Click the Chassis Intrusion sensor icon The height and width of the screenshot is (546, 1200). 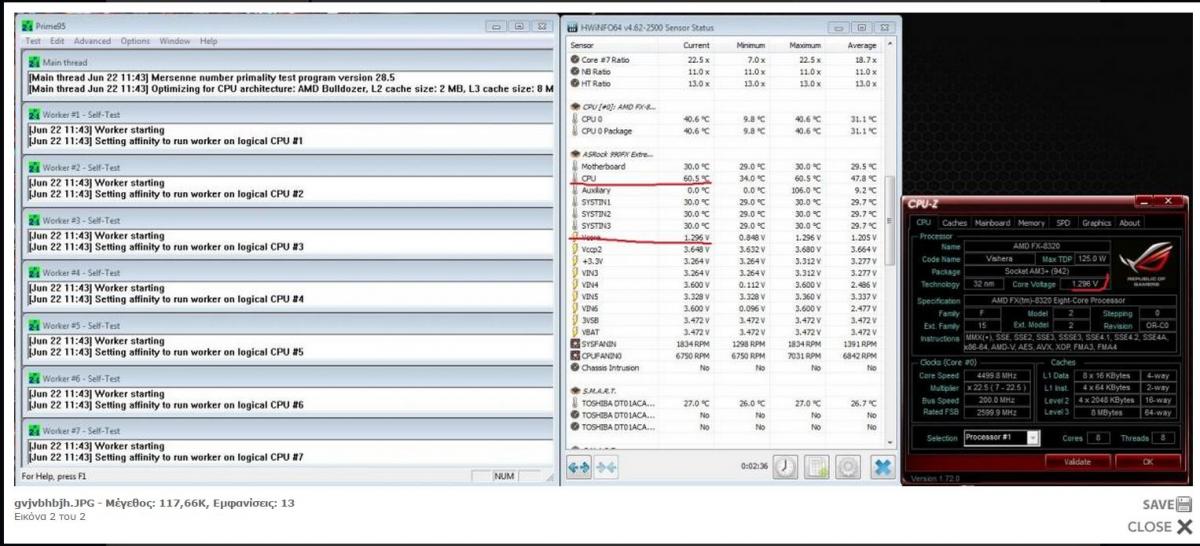575,368
